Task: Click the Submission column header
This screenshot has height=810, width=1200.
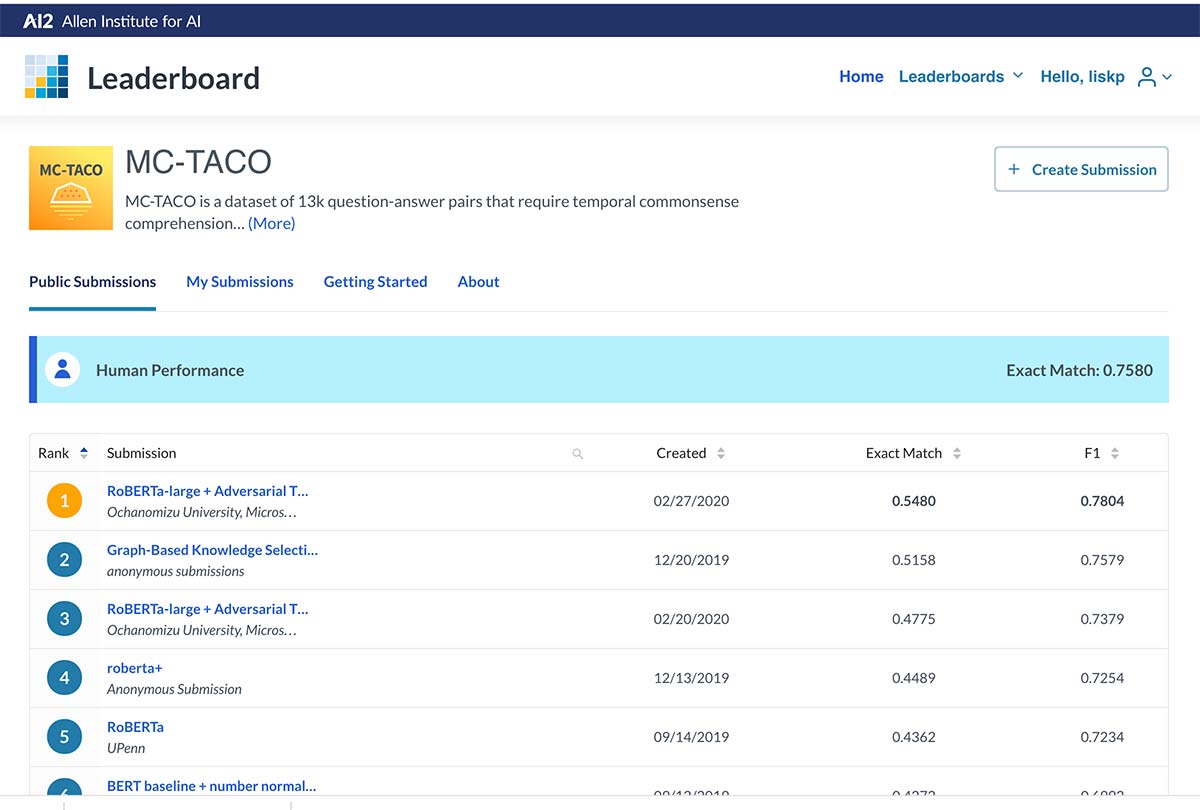Action: point(141,453)
